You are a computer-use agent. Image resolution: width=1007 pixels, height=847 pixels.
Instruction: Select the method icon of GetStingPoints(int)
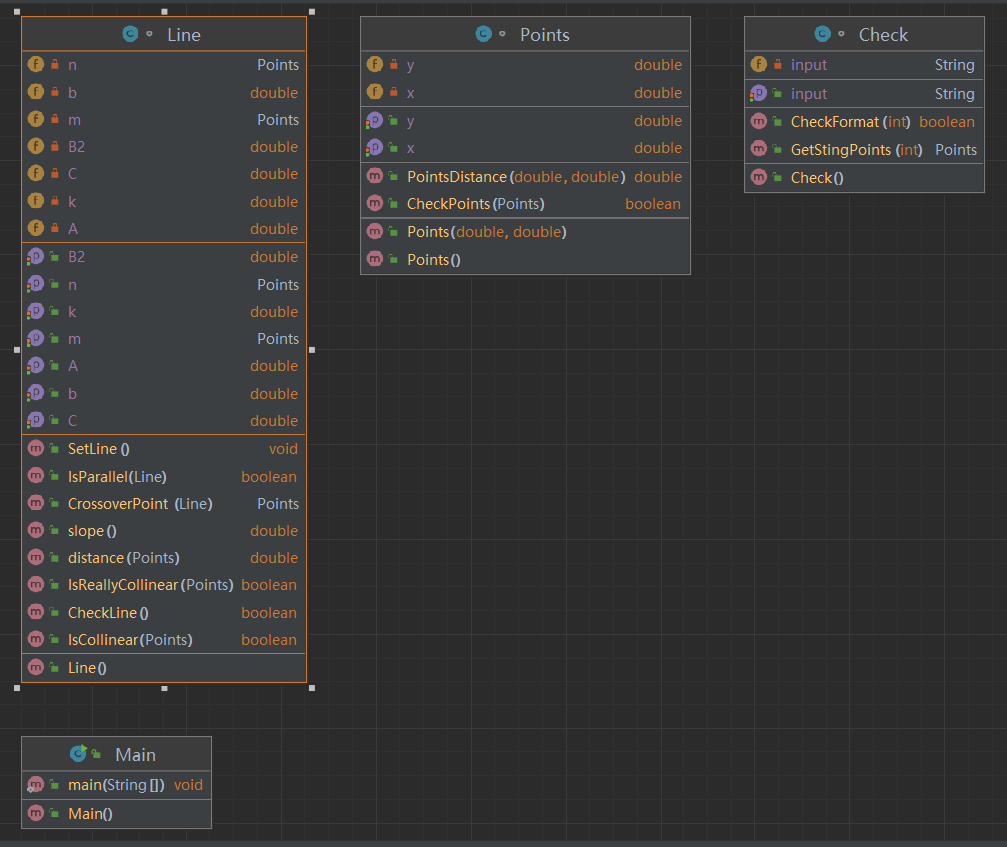point(759,149)
